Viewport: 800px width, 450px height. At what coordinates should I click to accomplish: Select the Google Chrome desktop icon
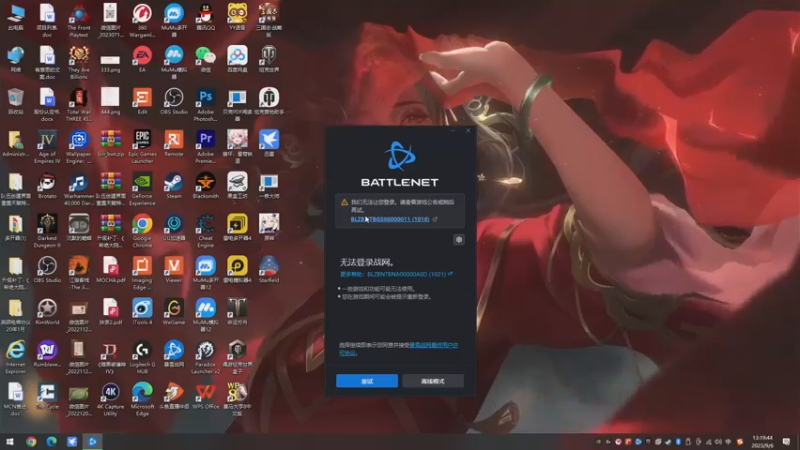142,231
